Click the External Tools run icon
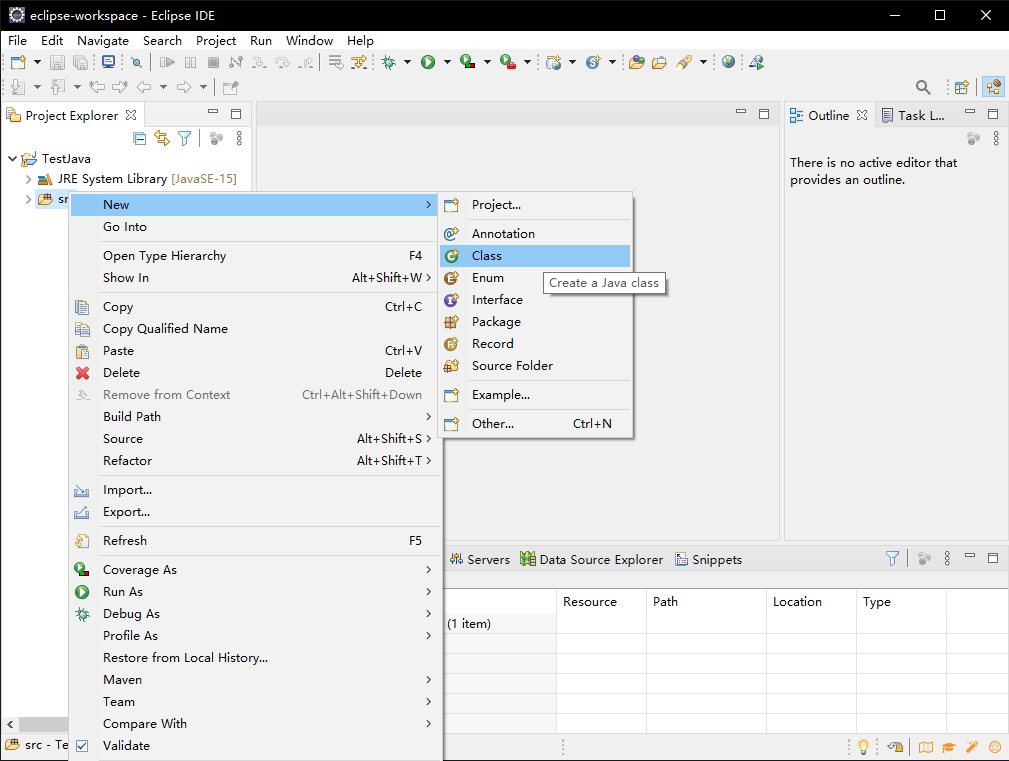This screenshot has width=1009, height=761. pos(508,62)
